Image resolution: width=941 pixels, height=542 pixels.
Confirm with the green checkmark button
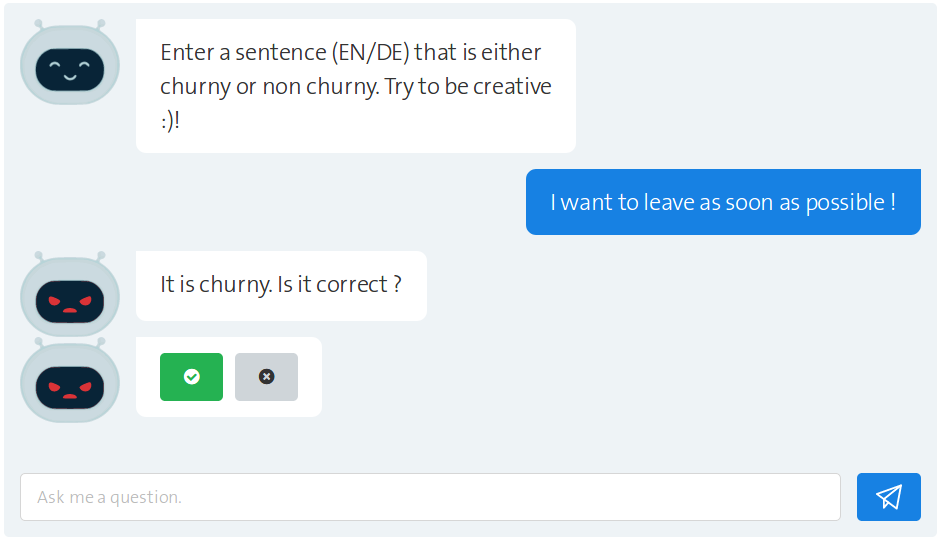pyautogui.click(x=191, y=376)
